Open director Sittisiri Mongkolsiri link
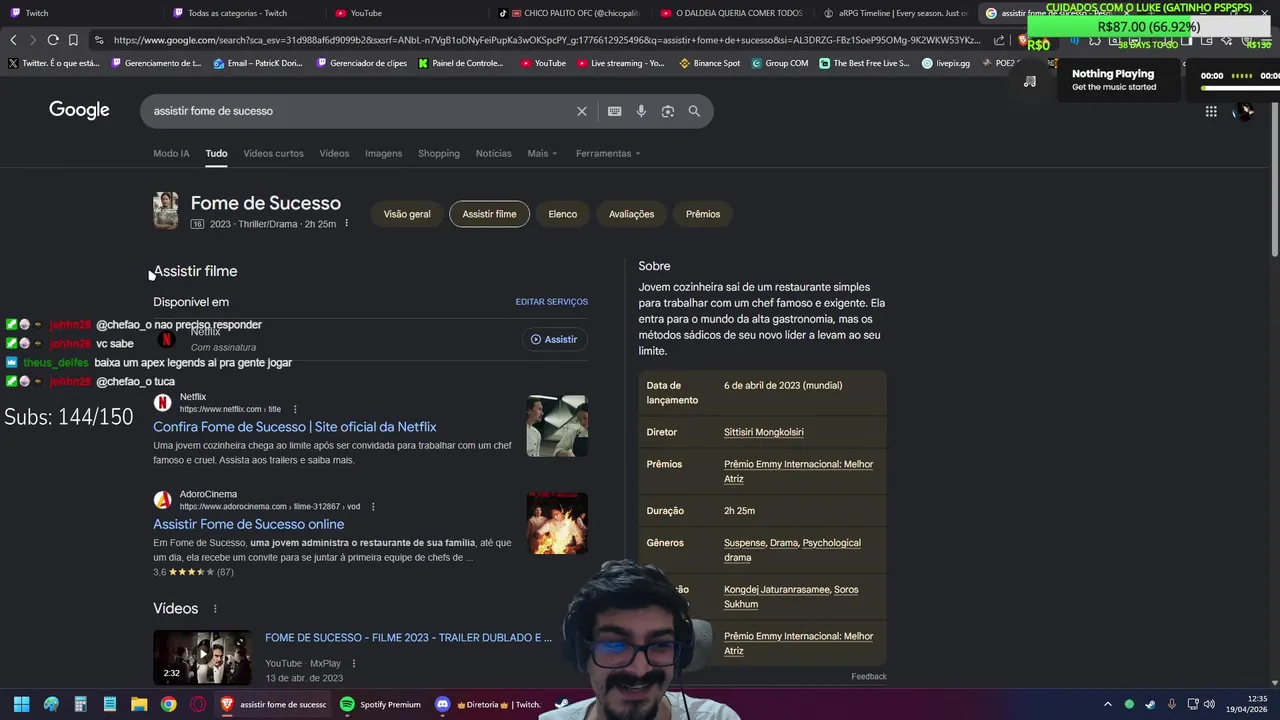The width and height of the screenshot is (1280, 720). 763,432
